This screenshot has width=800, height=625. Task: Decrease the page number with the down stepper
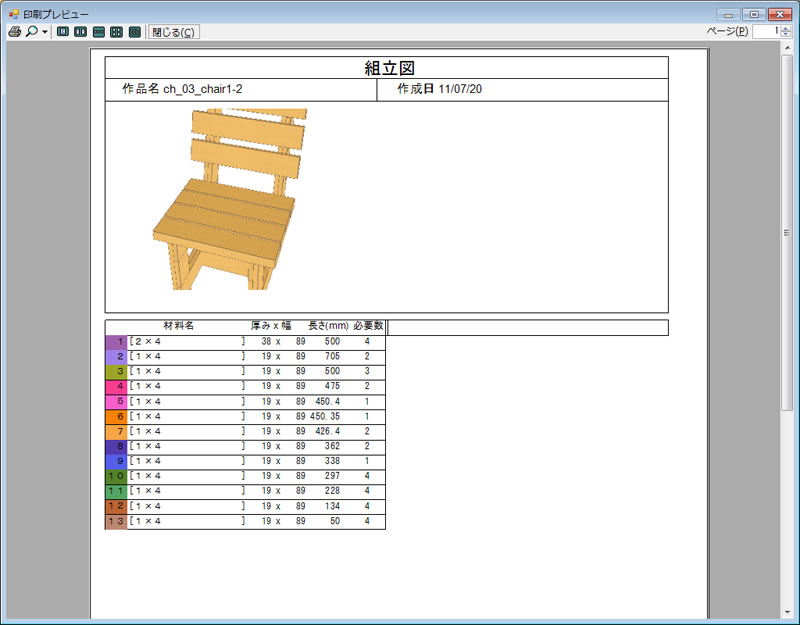point(786,35)
